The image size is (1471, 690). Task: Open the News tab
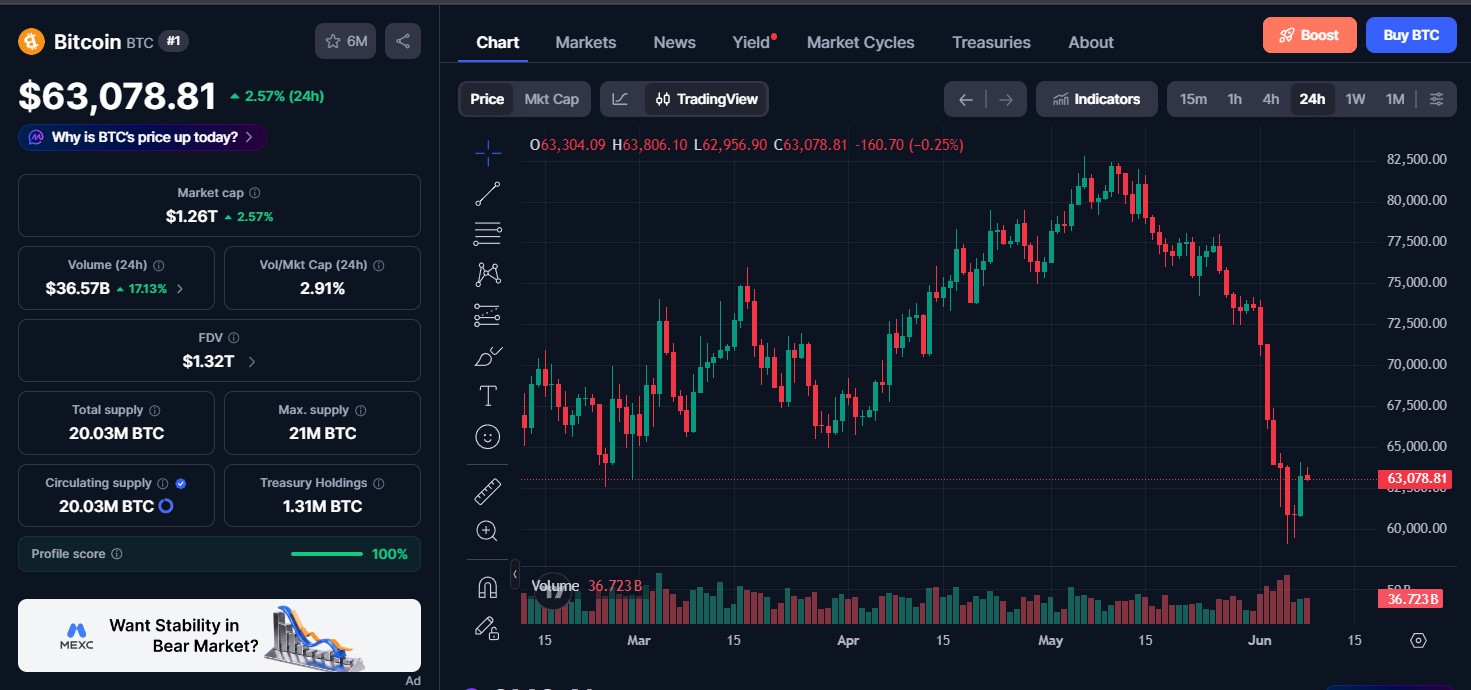(x=675, y=42)
